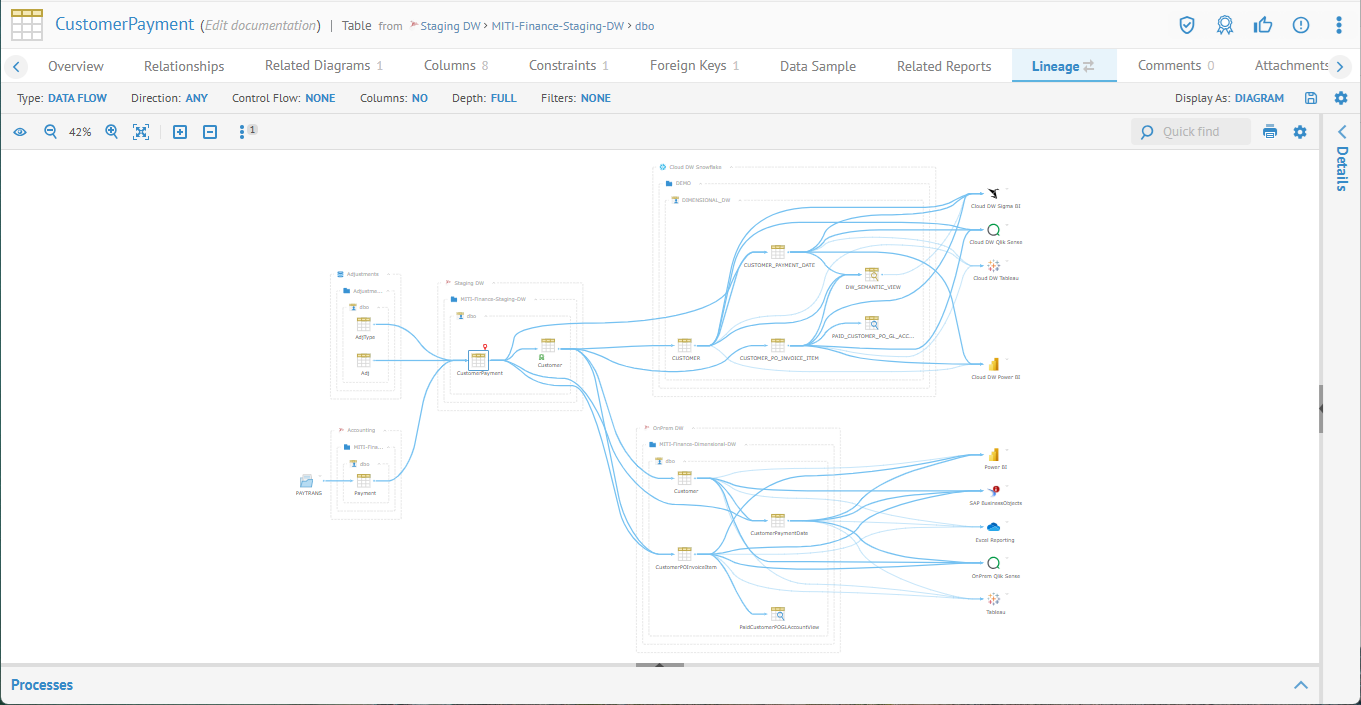Open the Data Sample tab

pyautogui.click(x=818, y=66)
